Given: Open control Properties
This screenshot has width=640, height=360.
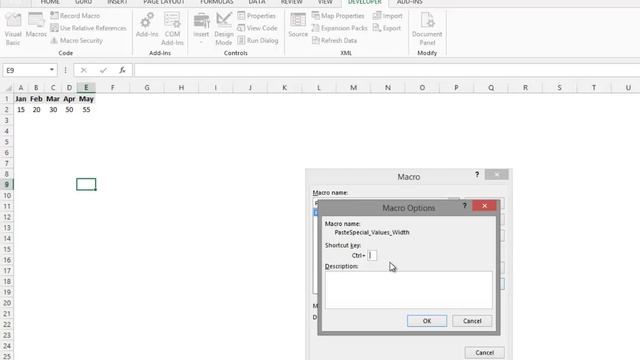Looking at the screenshot, I should coord(257,16).
